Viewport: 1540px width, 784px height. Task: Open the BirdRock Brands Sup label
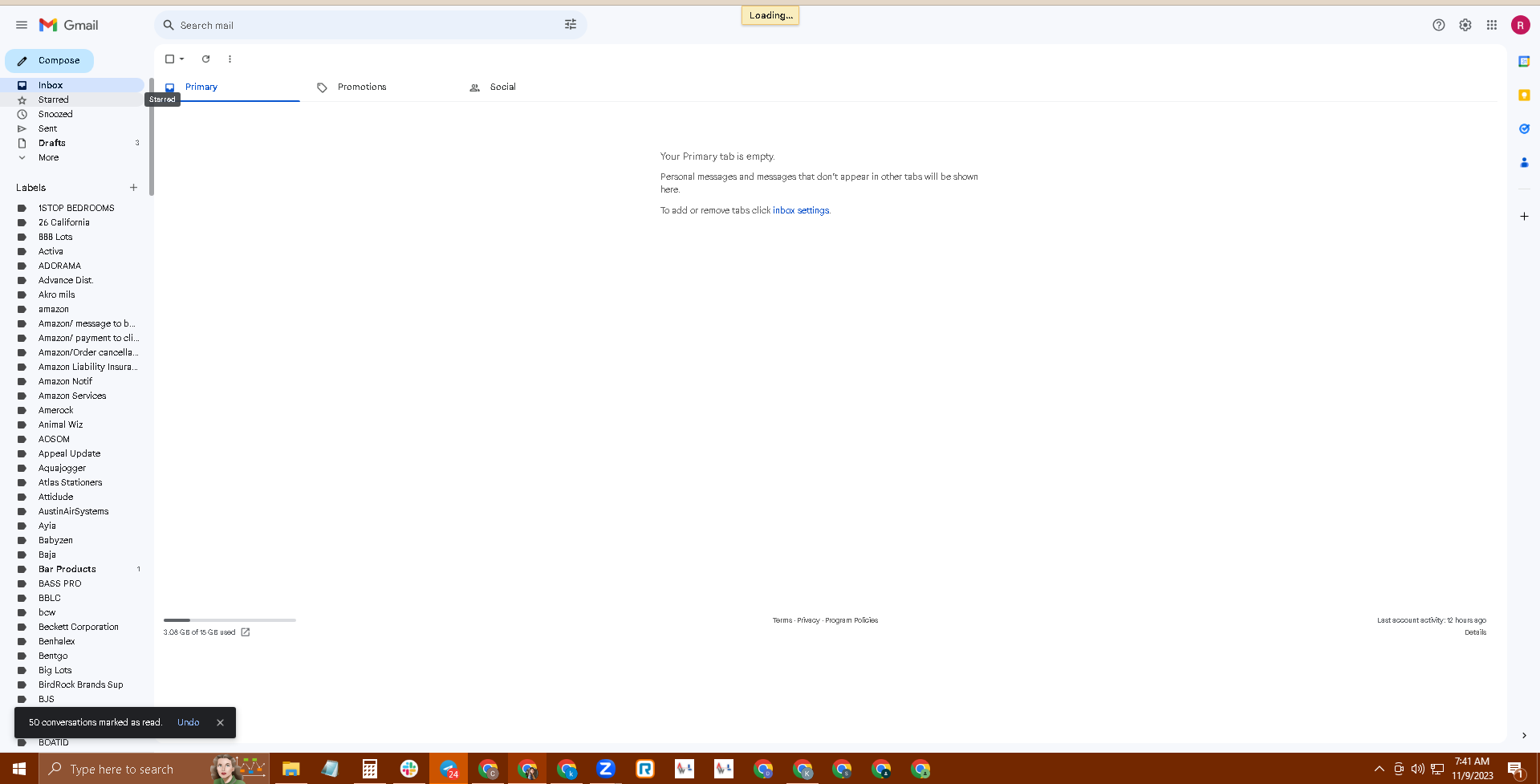80,684
